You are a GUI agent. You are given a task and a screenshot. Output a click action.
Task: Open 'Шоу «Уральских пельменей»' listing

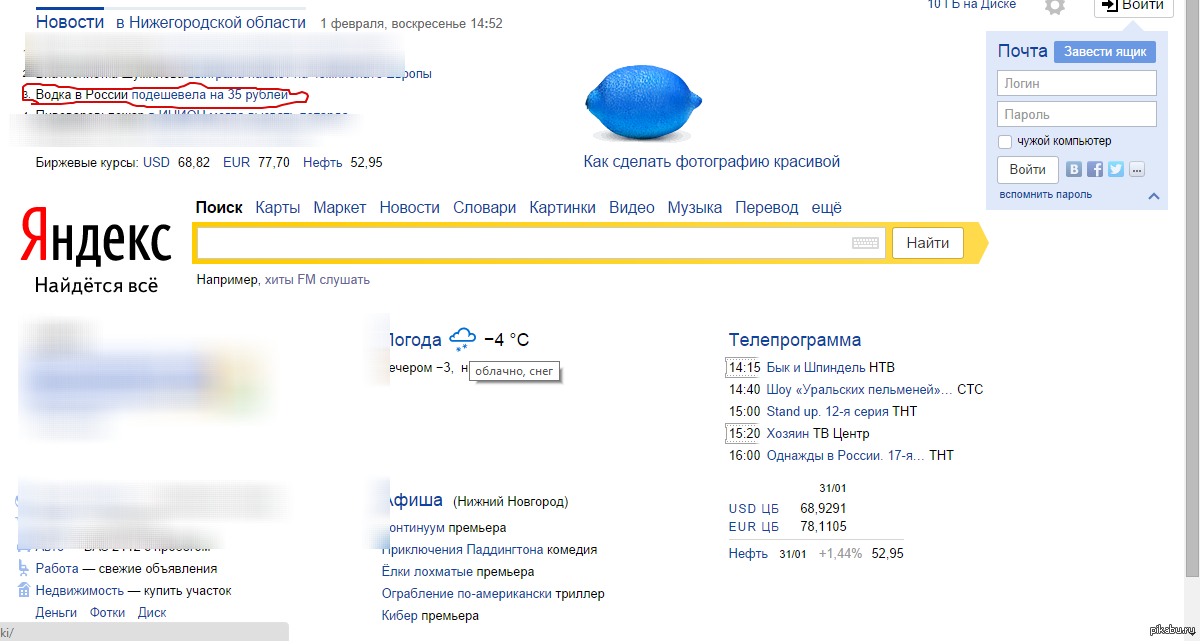(x=860, y=389)
